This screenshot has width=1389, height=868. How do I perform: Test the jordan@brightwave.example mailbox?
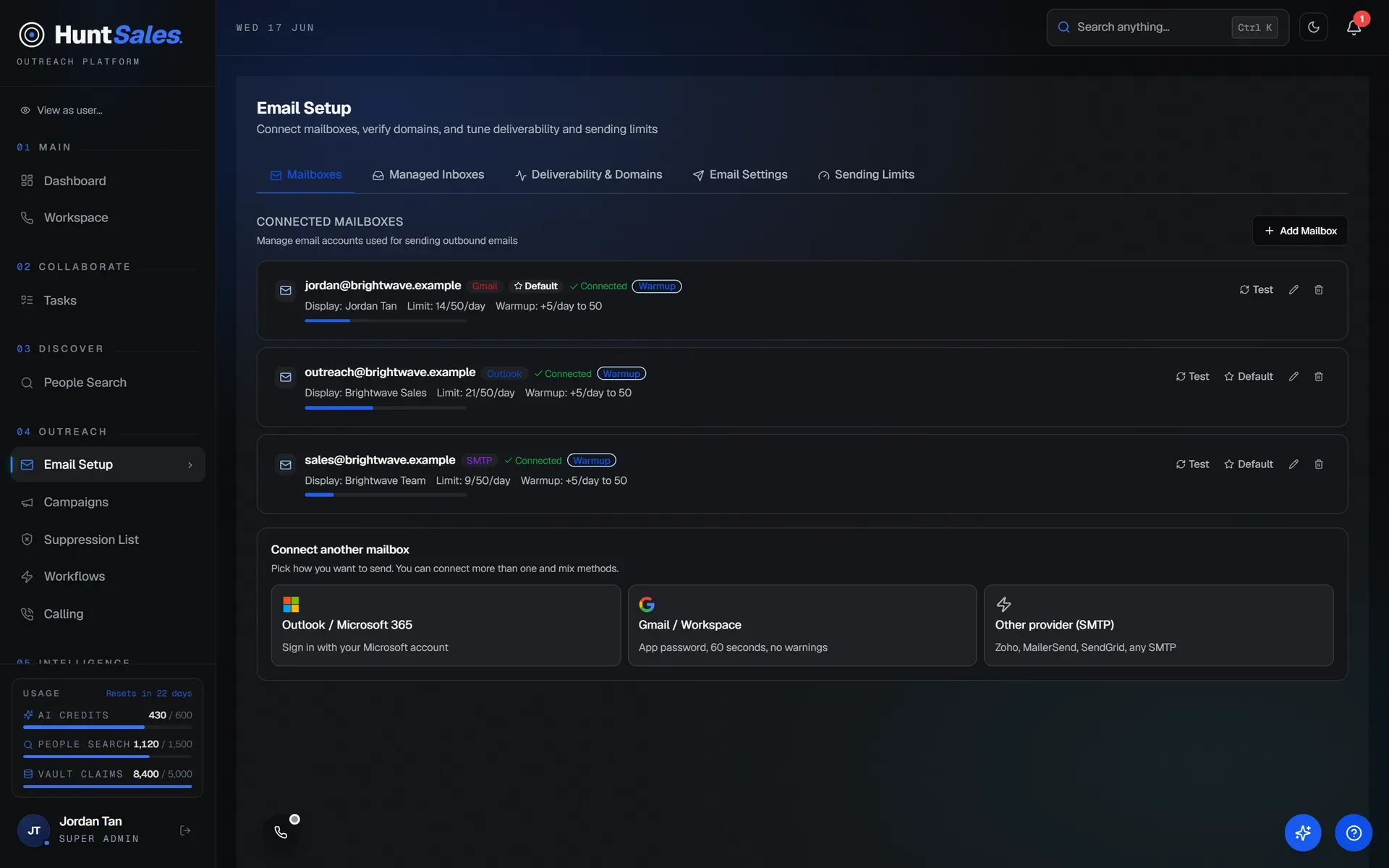point(1256,289)
